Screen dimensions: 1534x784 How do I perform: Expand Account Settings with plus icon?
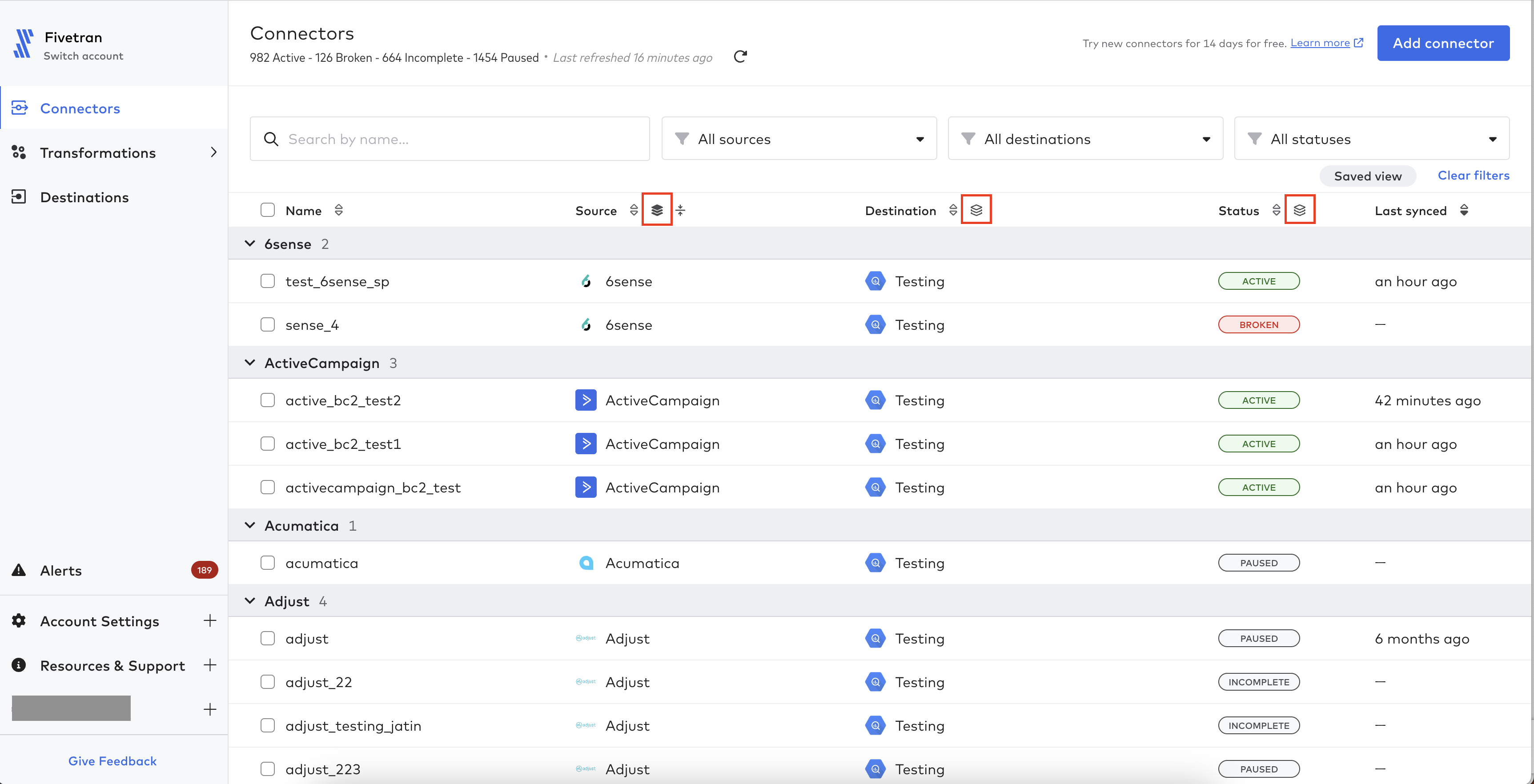[x=209, y=621]
